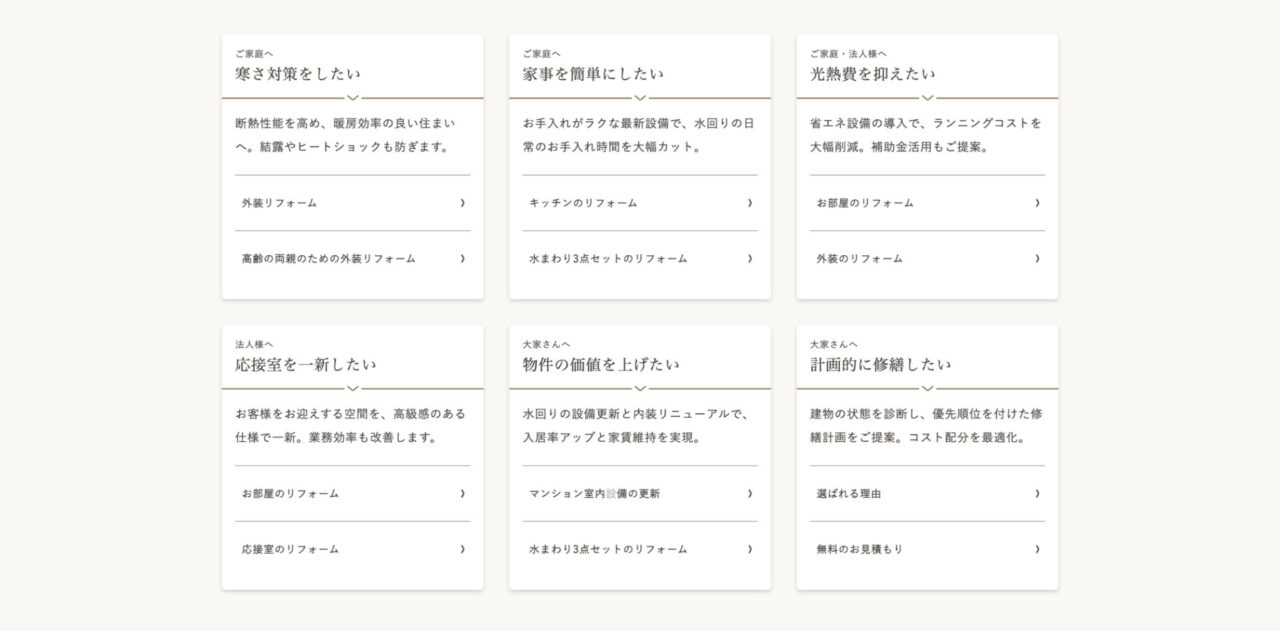Screen dimensions: 1280x631
Task: Click arrow icon beside マンション室内設備の更新
Action: [750, 494]
